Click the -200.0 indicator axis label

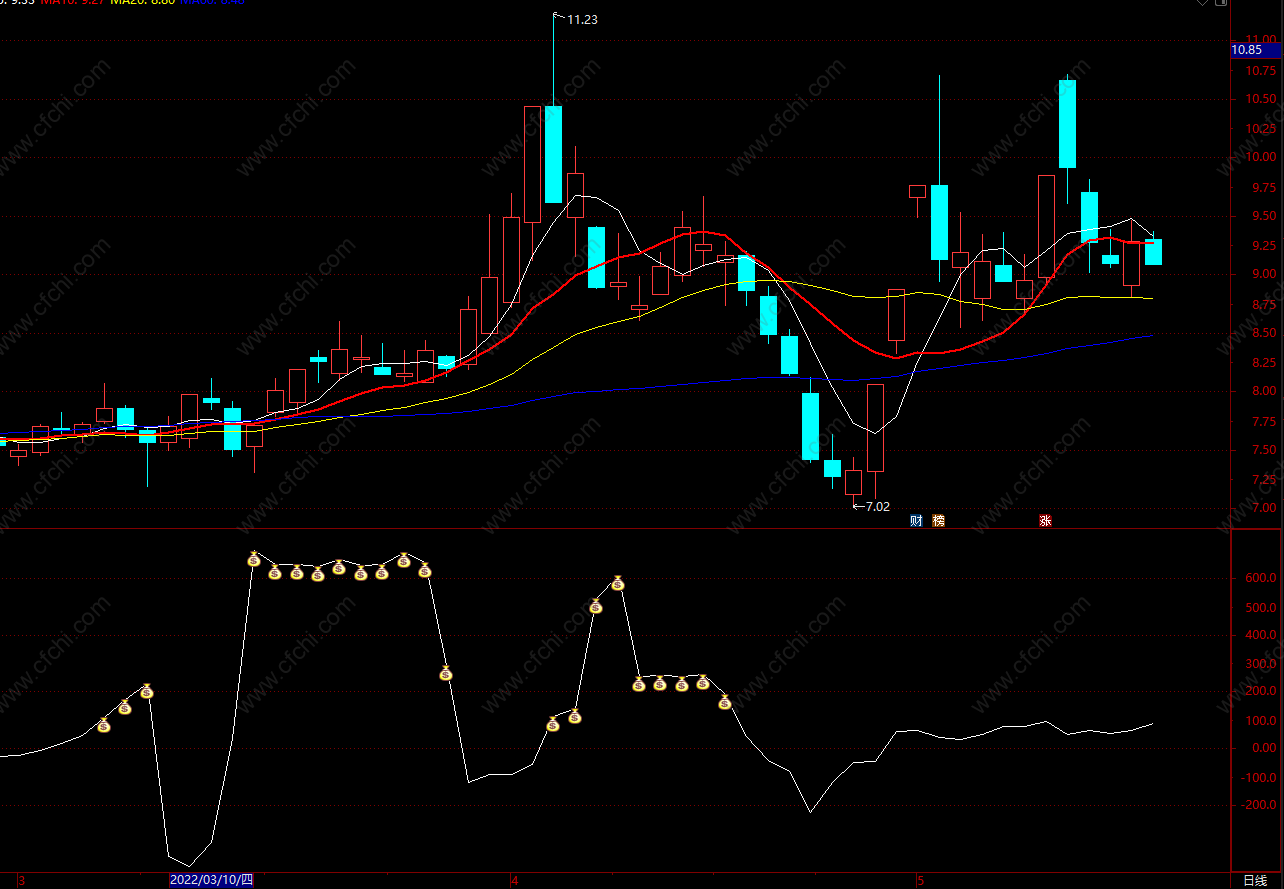pos(1258,805)
